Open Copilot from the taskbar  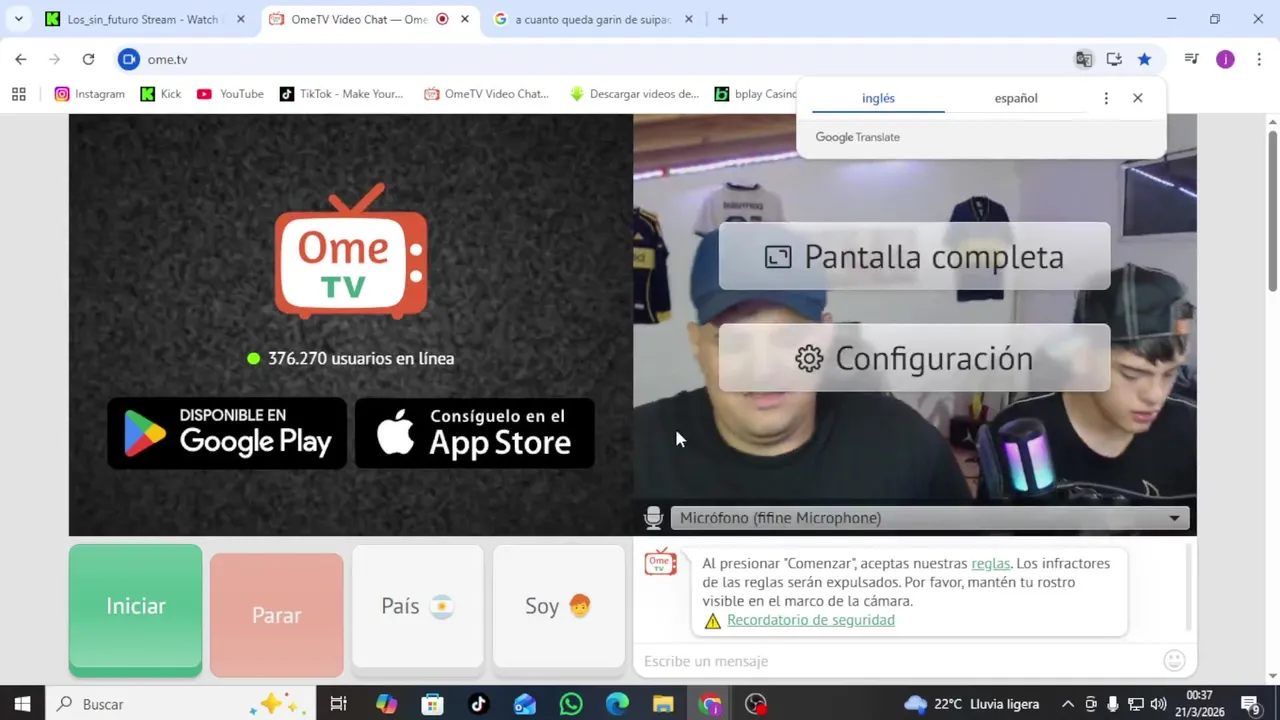[386, 704]
